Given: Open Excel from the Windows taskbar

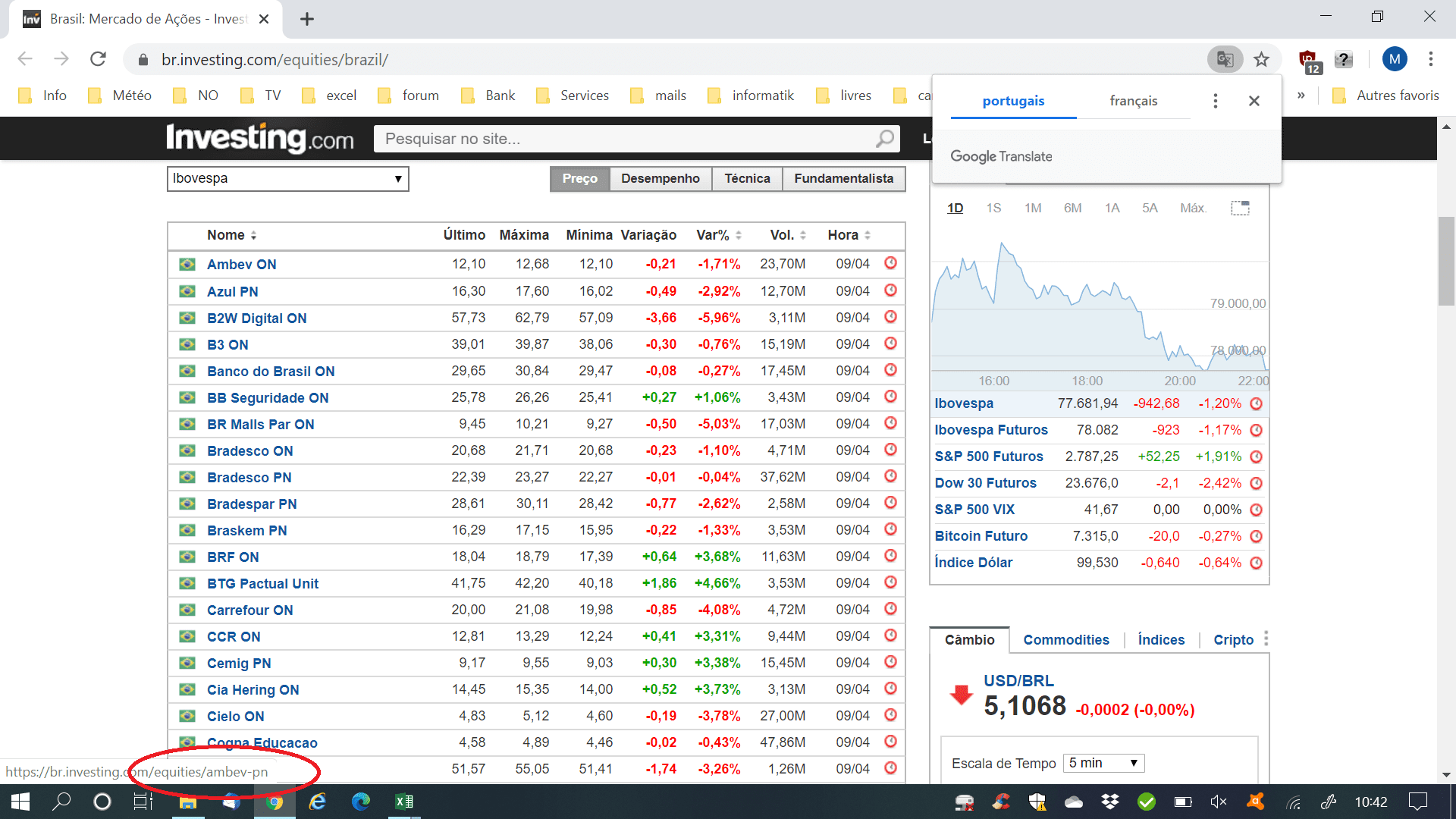Looking at the screenshot, I should (403, 802).
